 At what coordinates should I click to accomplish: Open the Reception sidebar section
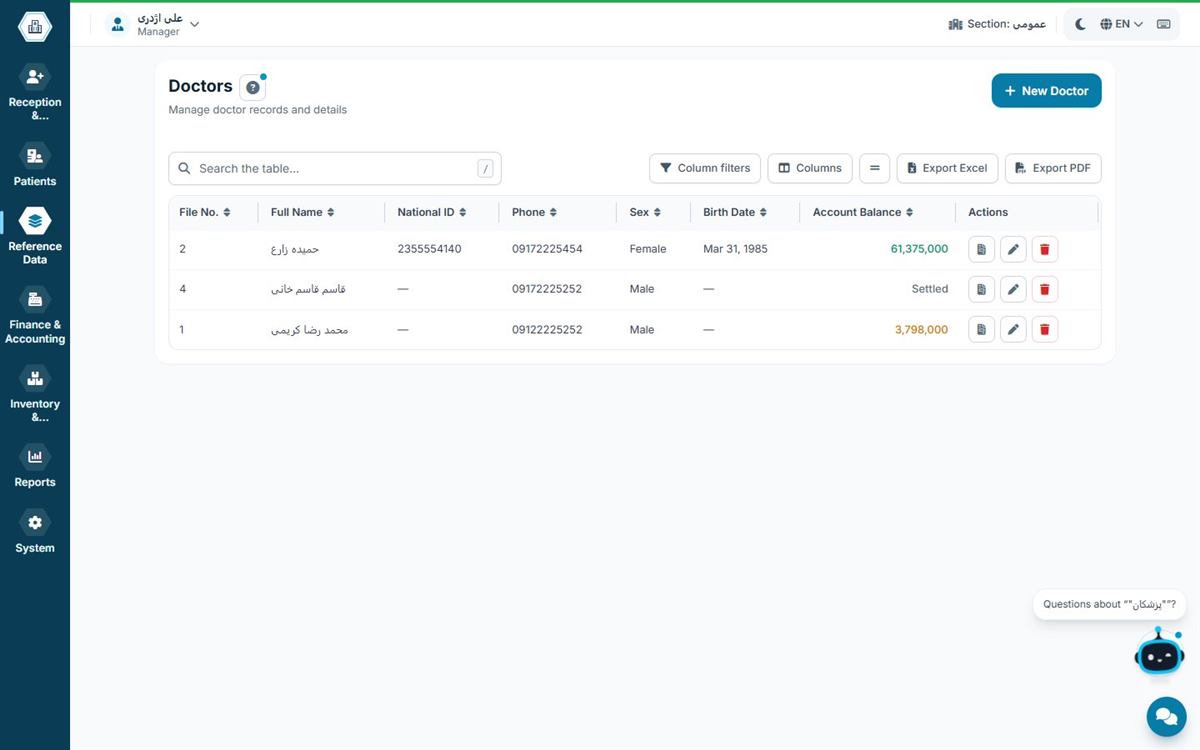(x=35, y=92)
